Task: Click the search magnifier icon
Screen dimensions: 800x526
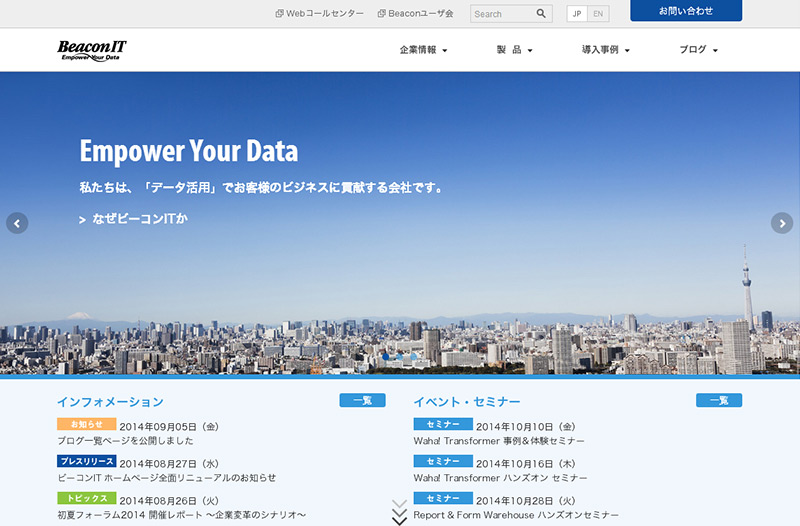Action: point(541,14)
